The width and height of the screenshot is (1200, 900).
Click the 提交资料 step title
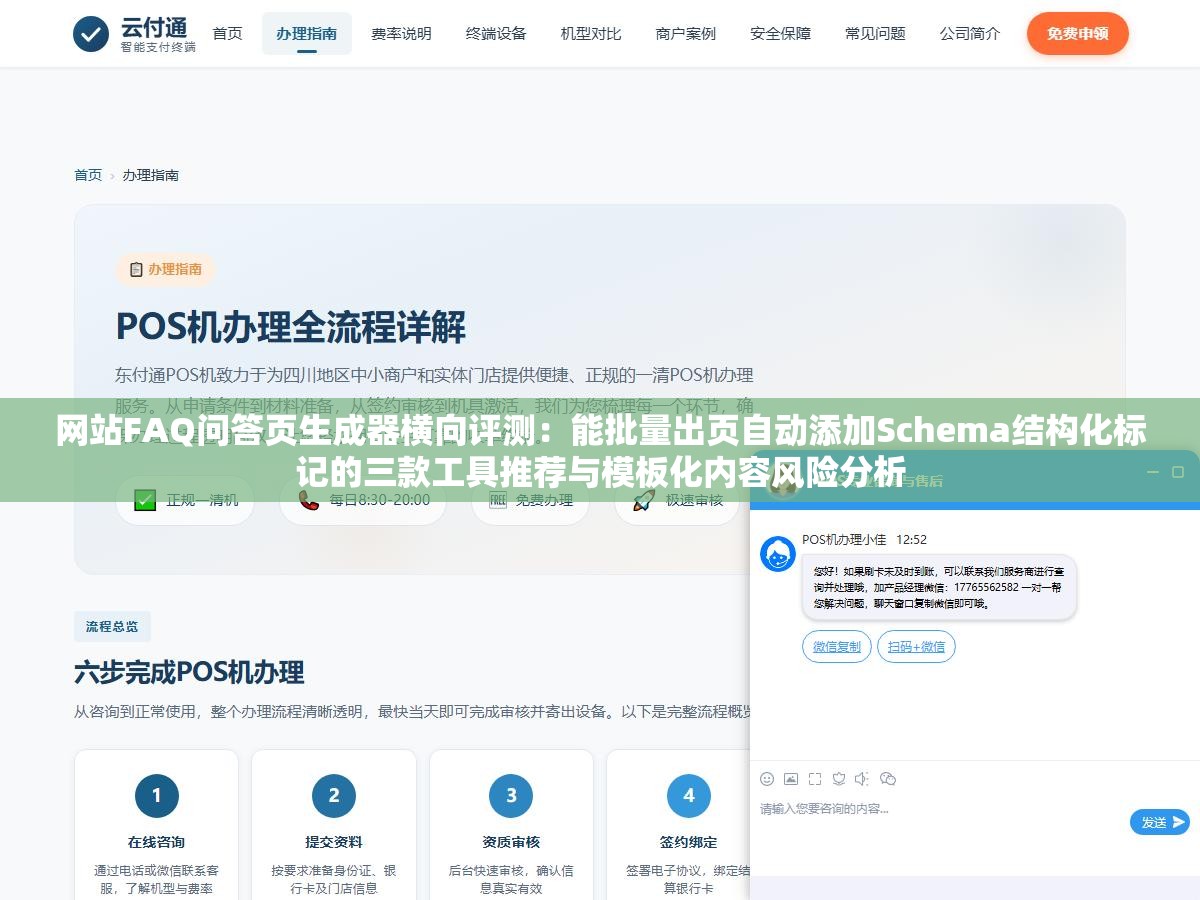click(334, 842)
